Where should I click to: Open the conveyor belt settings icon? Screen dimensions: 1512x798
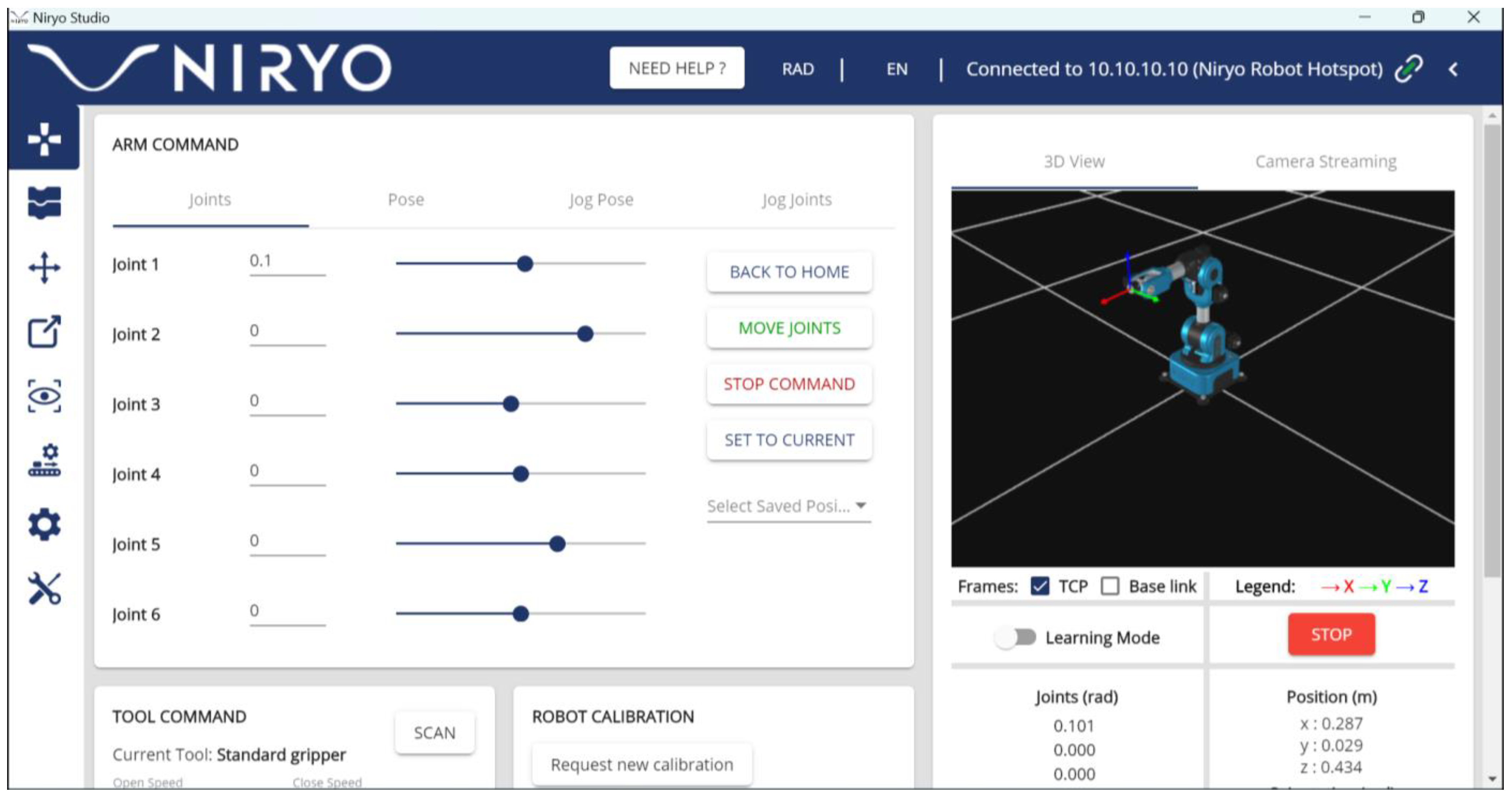click(44, 461)
